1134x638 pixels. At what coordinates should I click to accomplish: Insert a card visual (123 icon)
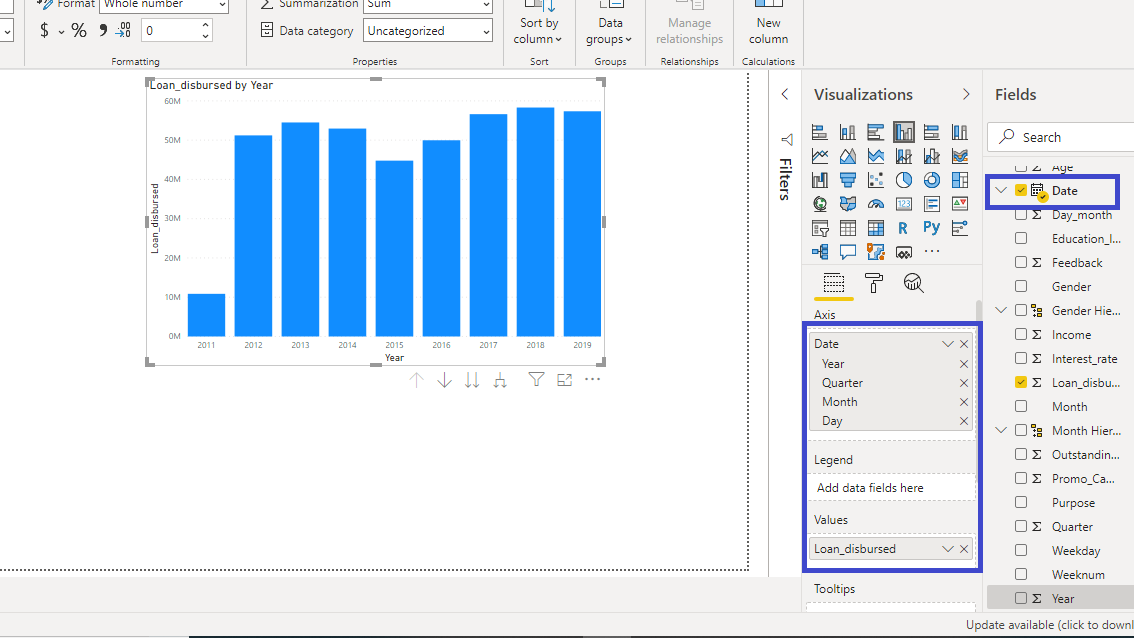tap(904, 204)
